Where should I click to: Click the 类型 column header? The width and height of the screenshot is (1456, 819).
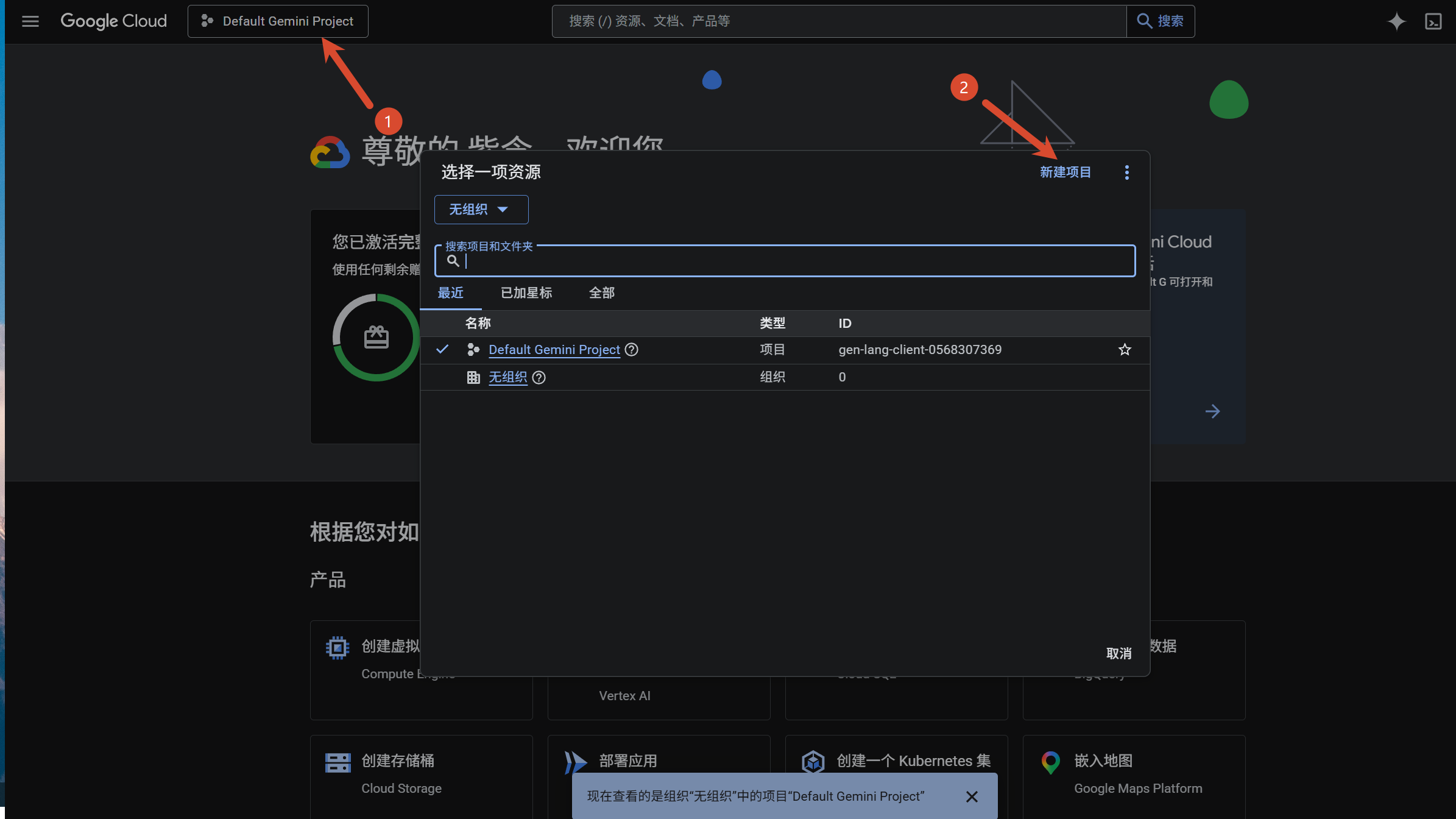click(772, 324)
